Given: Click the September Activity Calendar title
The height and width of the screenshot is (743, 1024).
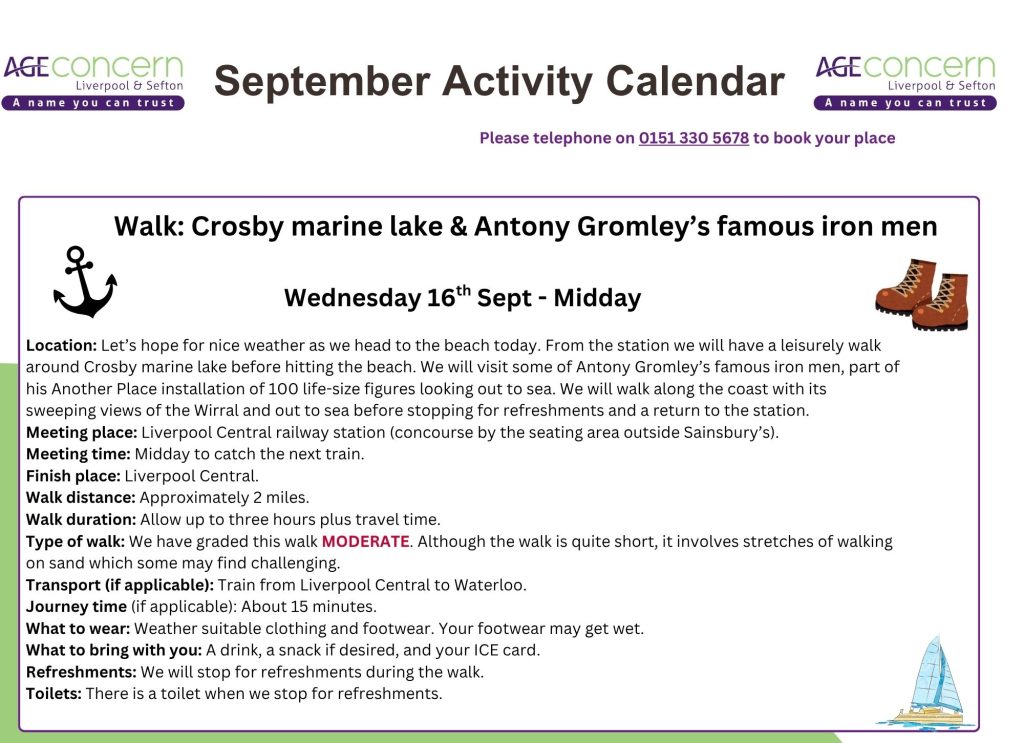Looking at the screenshot, I should click(499, 82).
